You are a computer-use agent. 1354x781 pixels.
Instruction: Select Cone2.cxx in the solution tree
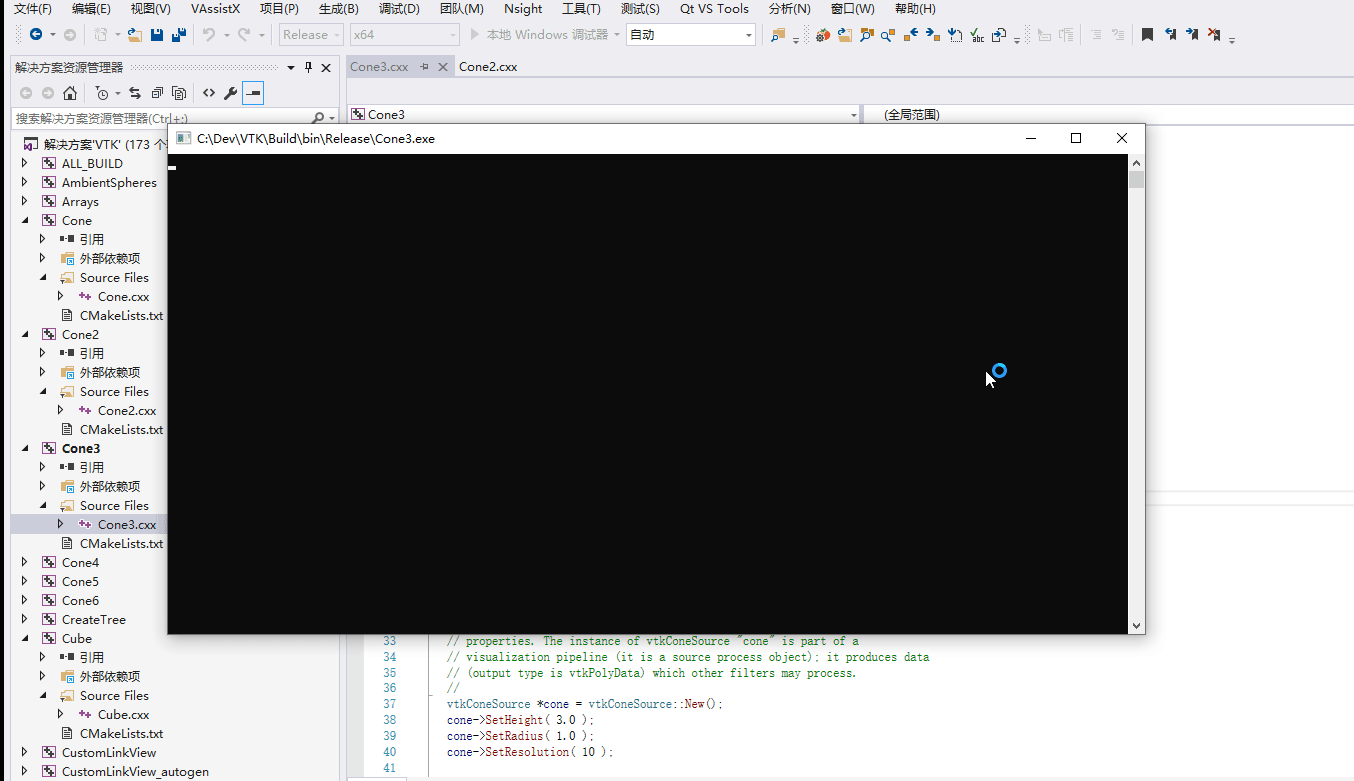[x=127, y=410]
